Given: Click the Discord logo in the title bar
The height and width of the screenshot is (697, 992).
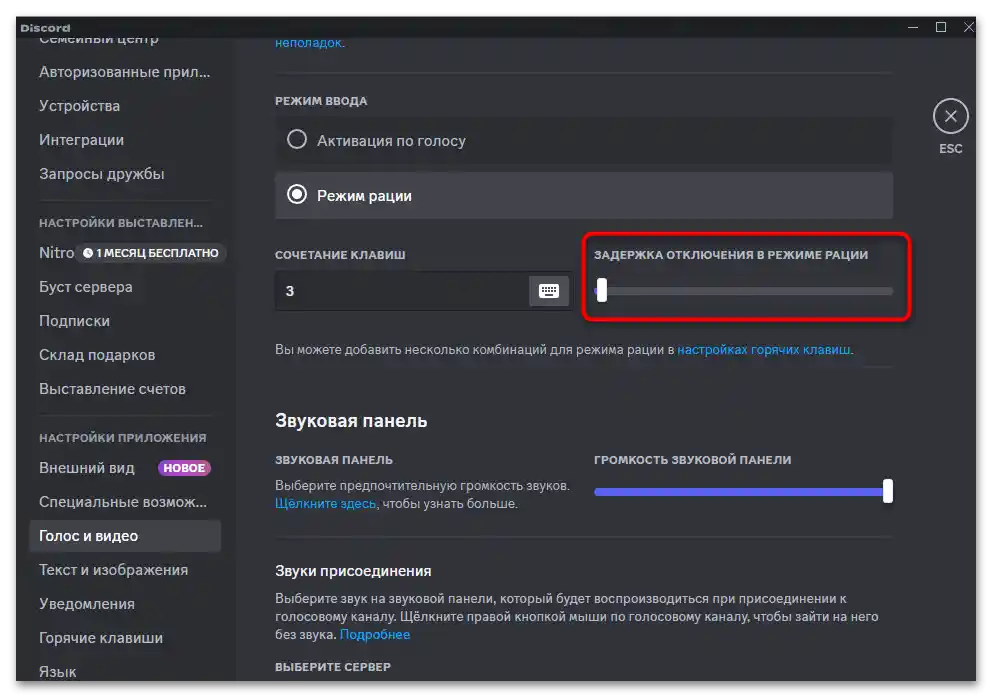Looking at the screenshot, I should (44, 27).
